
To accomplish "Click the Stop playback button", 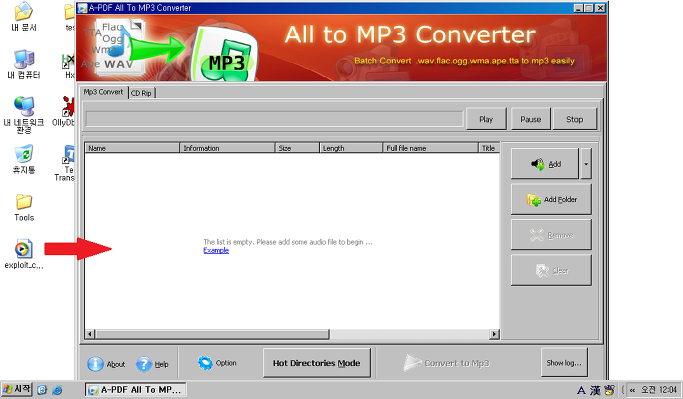I will [x=574, y=119].
